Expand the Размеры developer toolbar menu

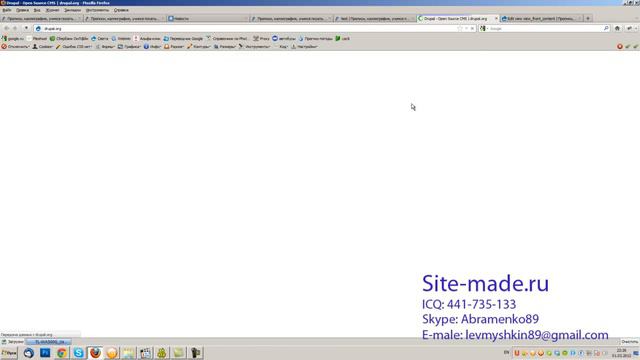225,47
